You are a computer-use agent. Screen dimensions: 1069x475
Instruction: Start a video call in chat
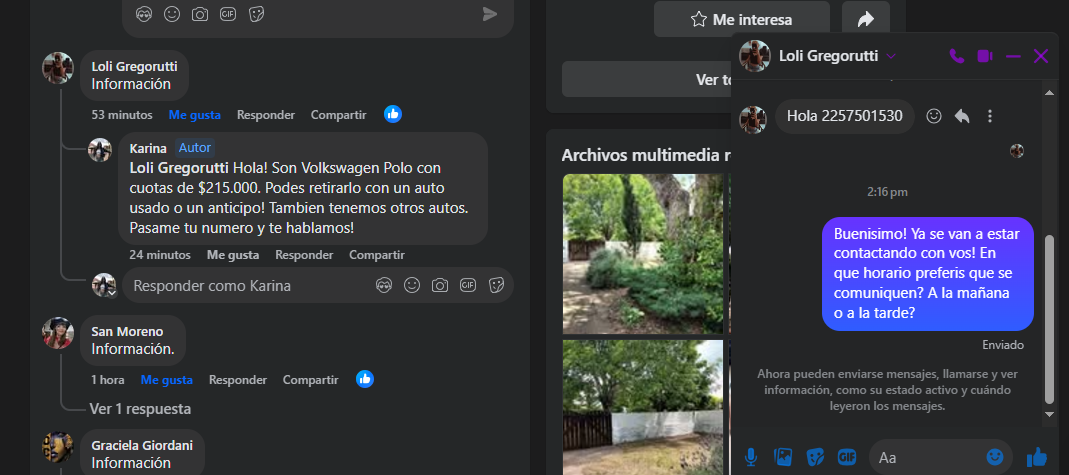(x=984, y=56)
